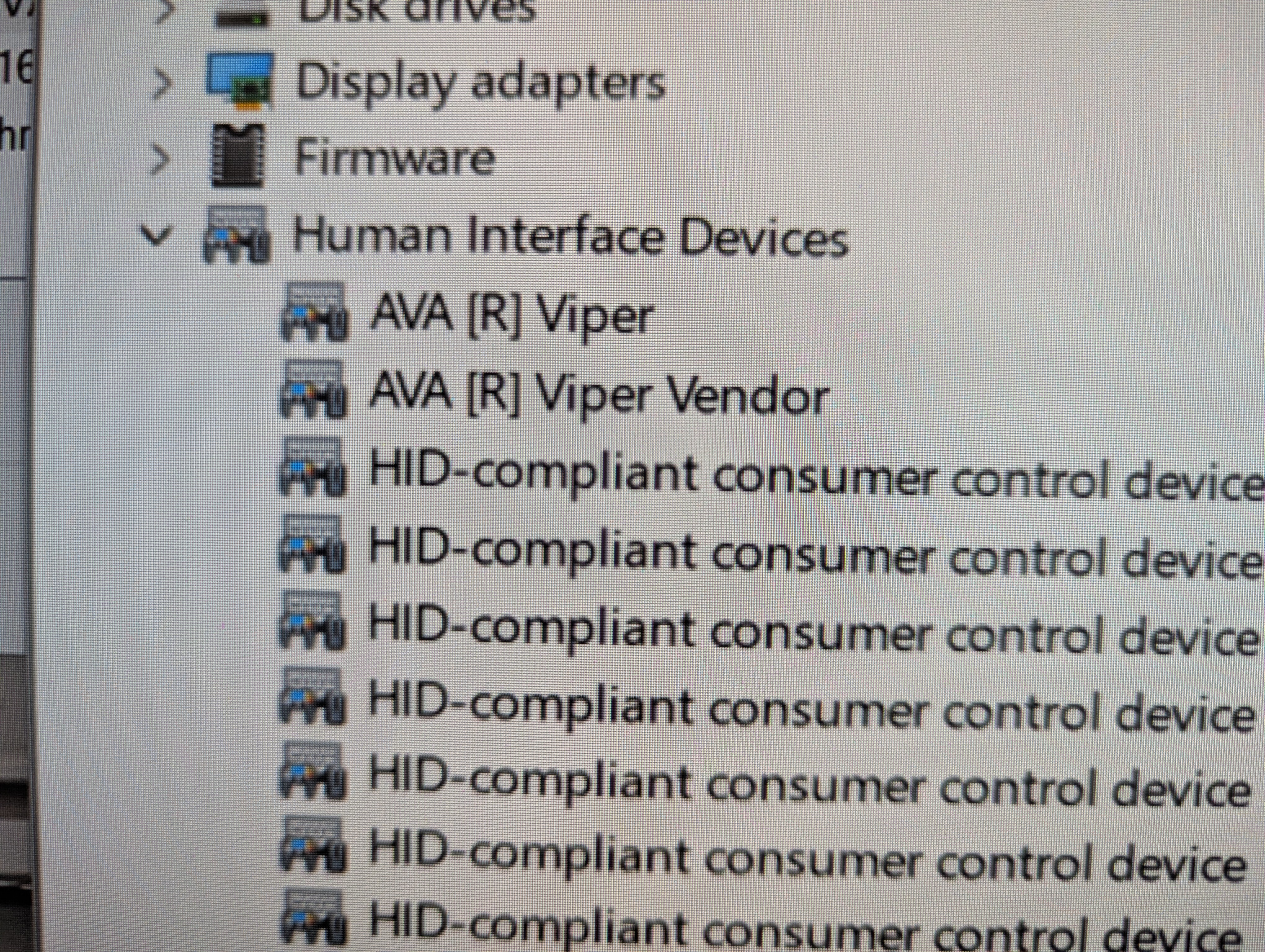Click the Display adapters category icon

point(239,80)
